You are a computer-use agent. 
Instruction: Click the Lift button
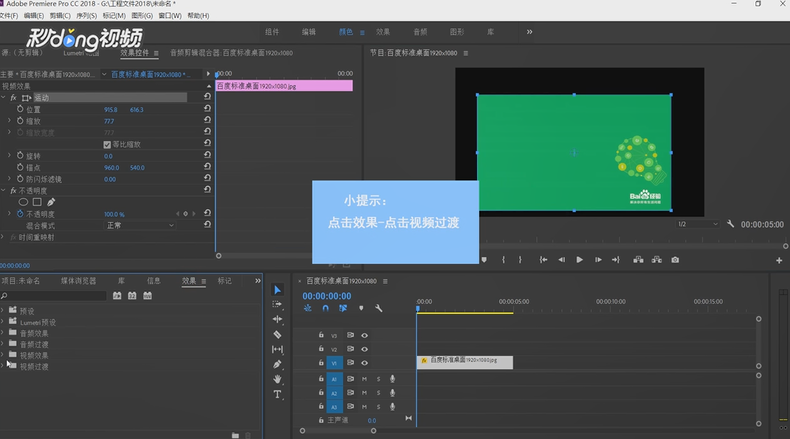click(x=638, y=260)
